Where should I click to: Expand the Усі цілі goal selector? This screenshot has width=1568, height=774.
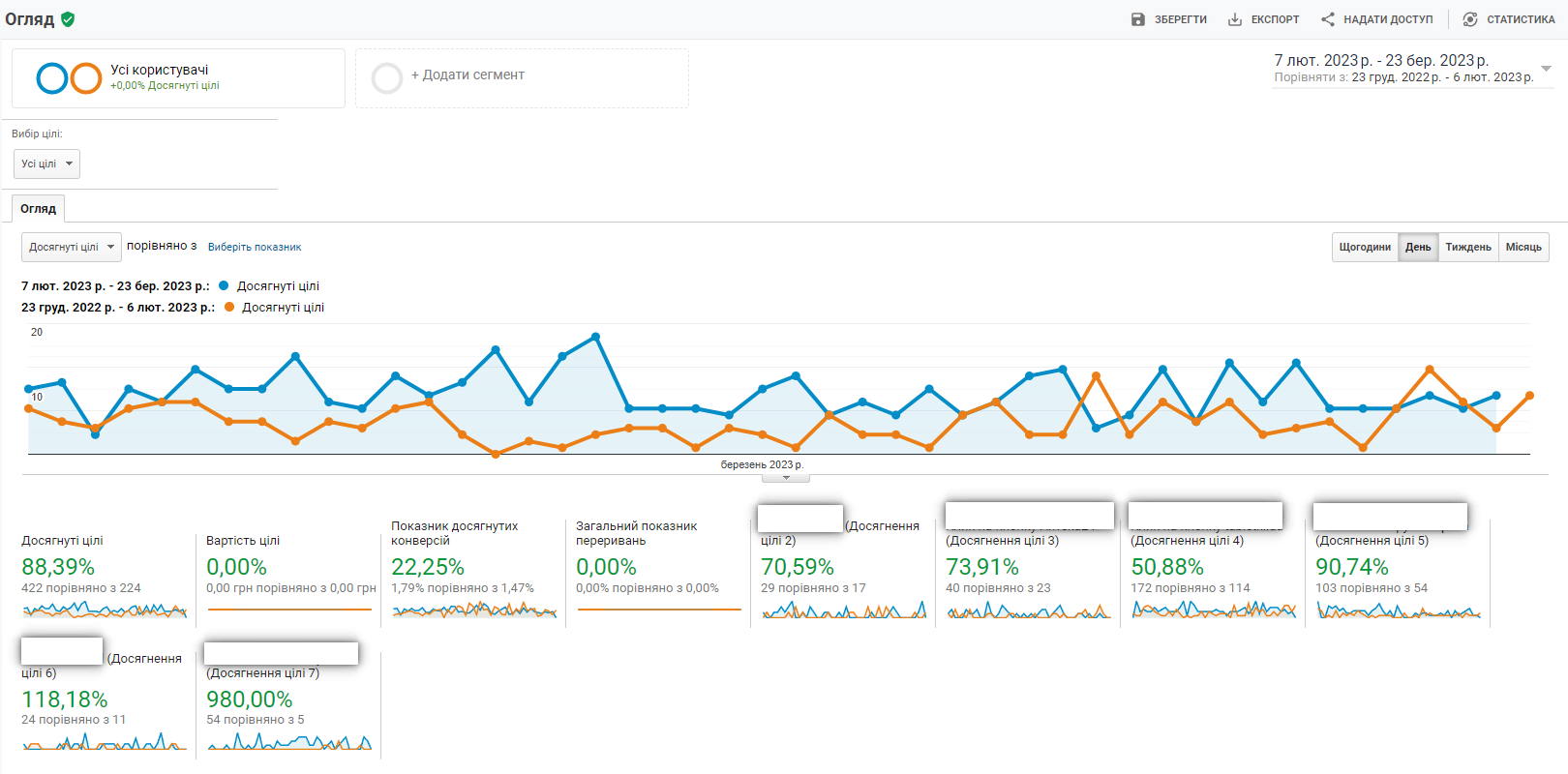pos(46,164)
